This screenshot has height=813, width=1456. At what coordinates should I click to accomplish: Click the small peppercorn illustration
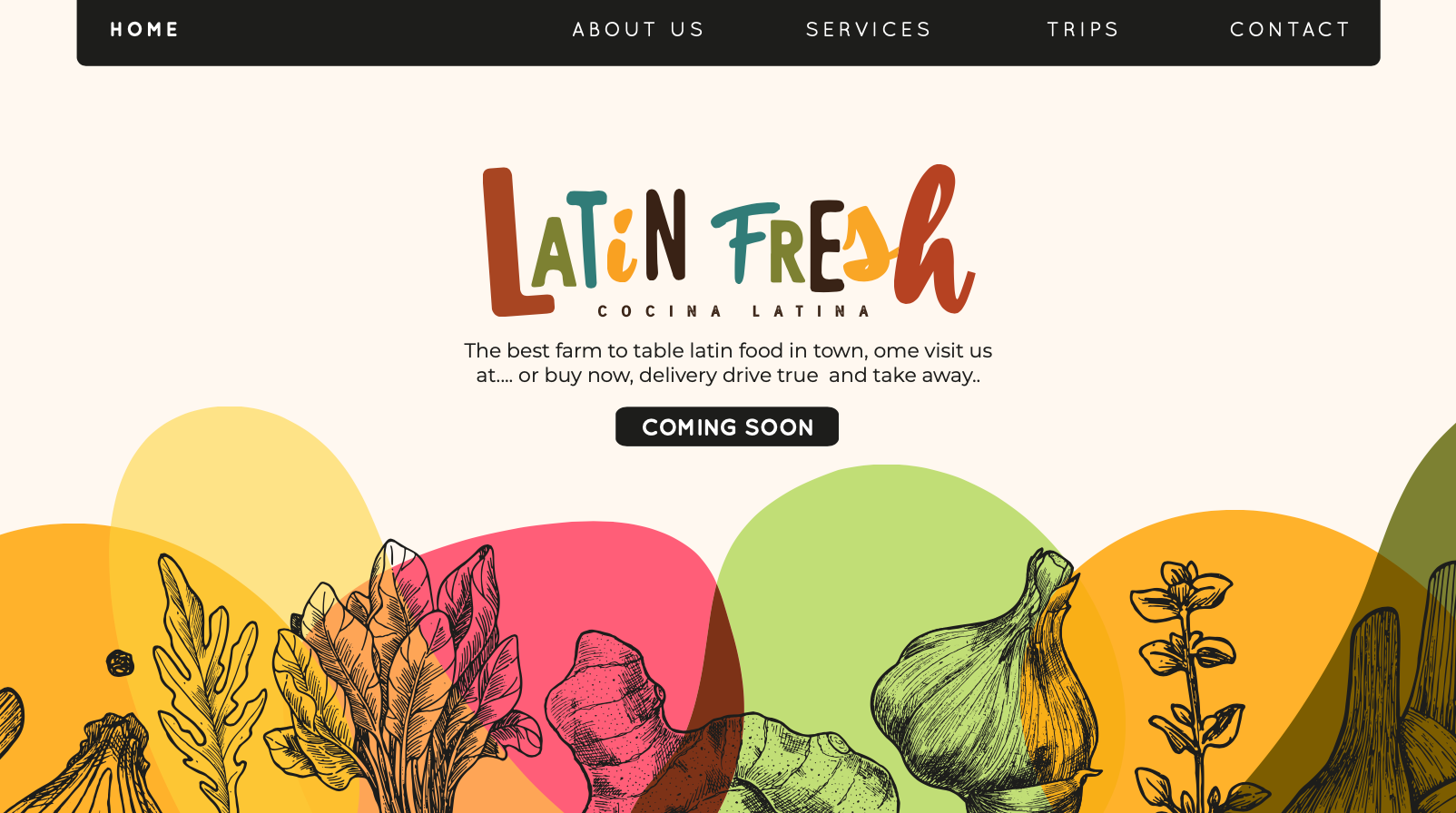click(x=120, y=663)
